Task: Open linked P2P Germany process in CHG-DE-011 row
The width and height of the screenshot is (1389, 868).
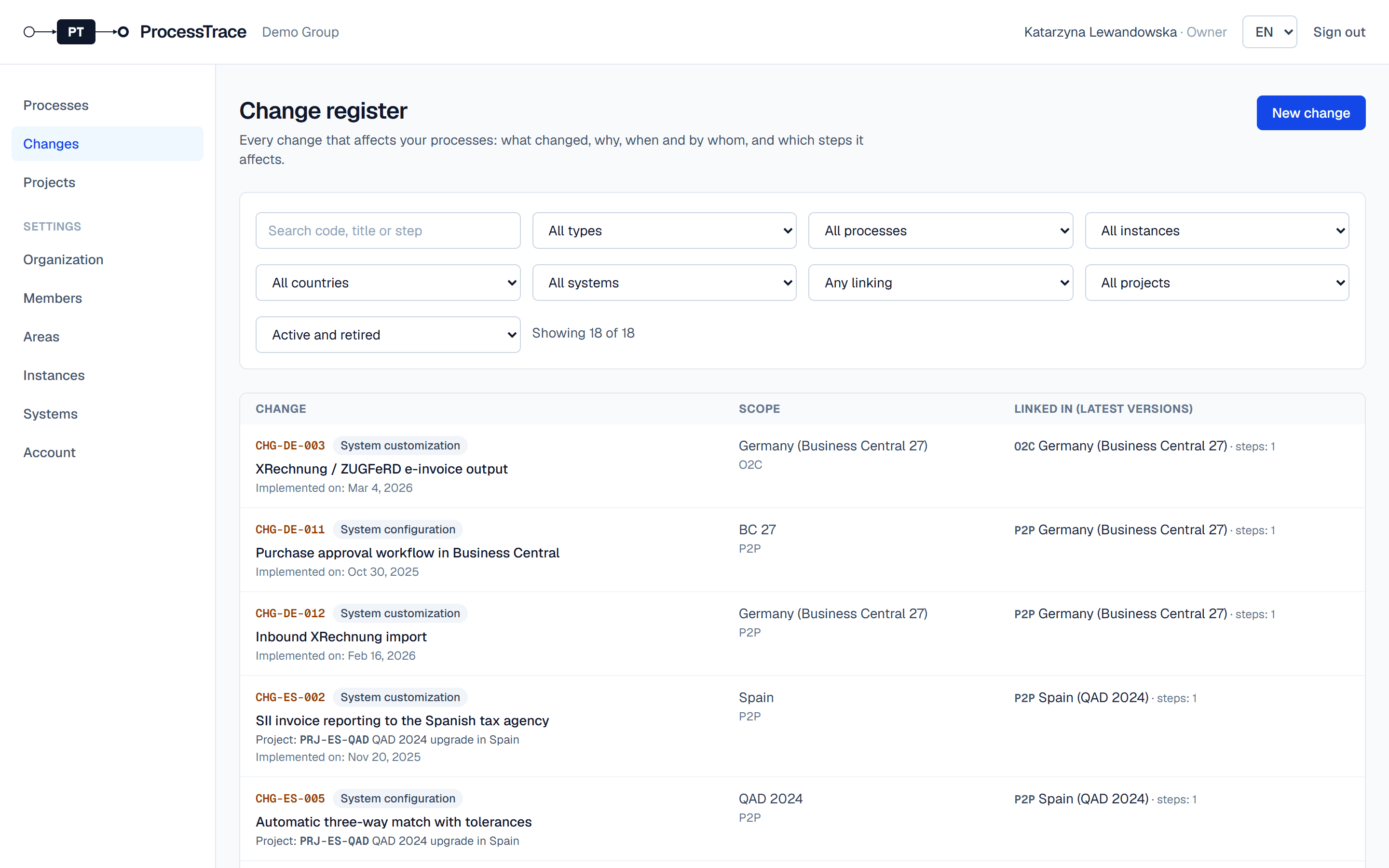Action: [1120, 529]
